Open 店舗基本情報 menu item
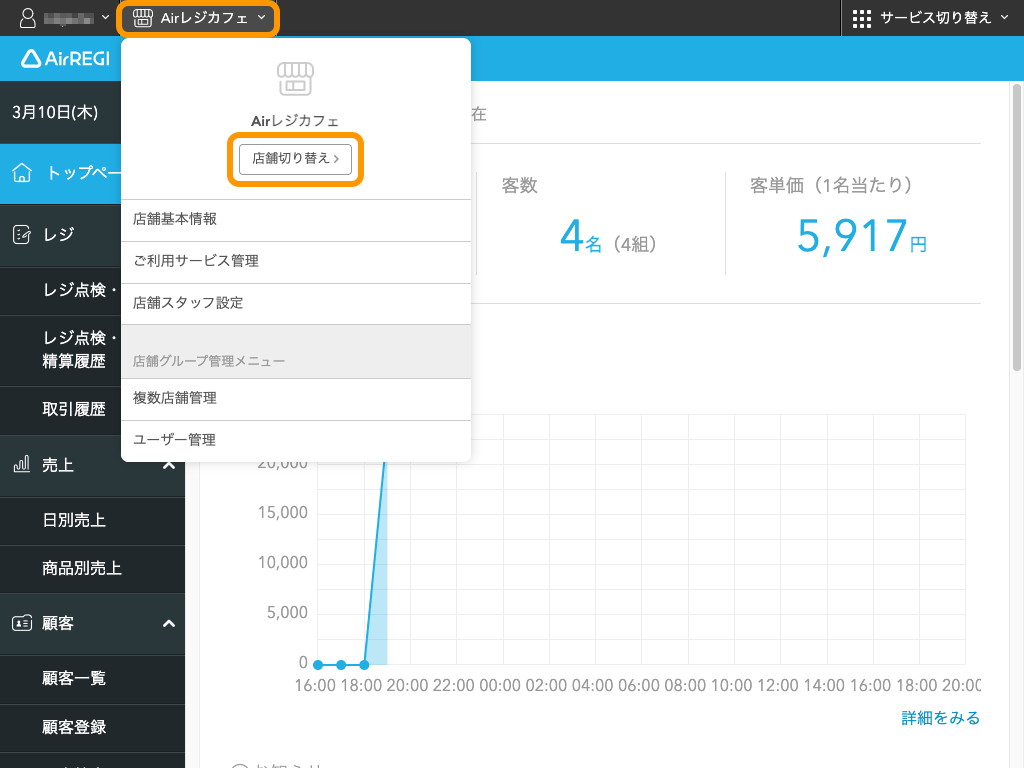1024x768 pixels. [296, 219]
